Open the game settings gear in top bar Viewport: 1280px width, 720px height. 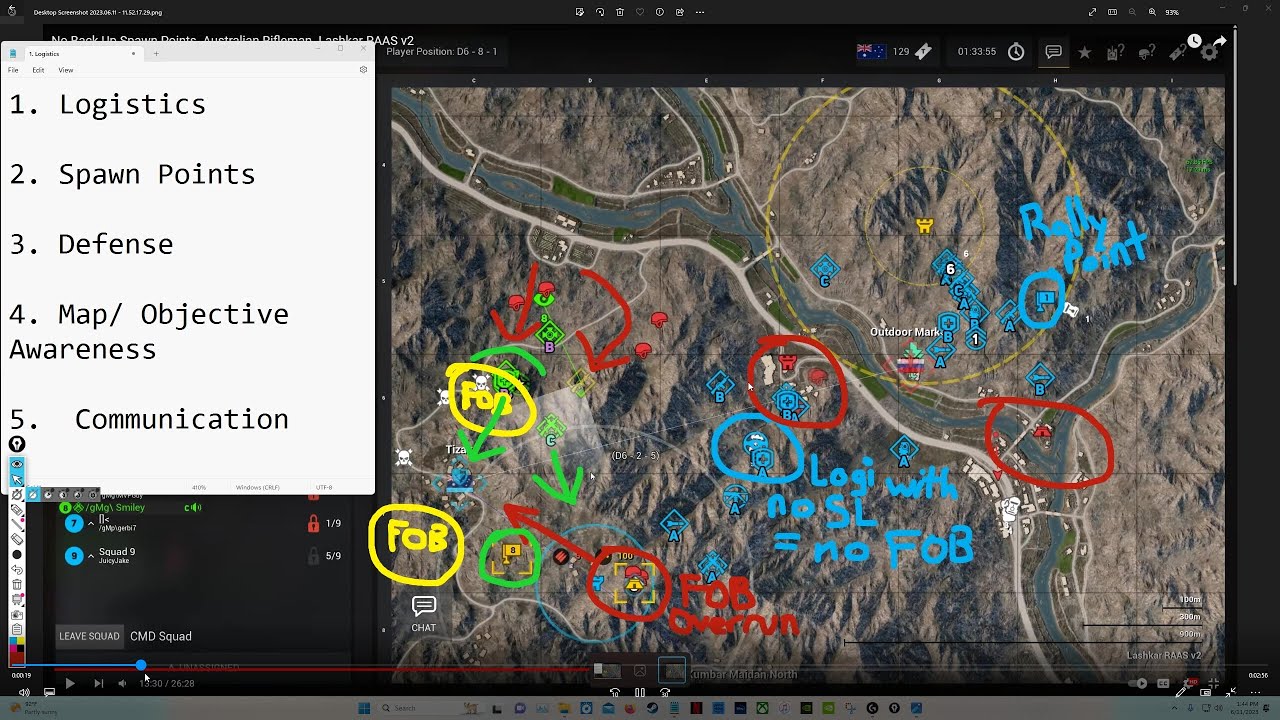[1209, 52]
